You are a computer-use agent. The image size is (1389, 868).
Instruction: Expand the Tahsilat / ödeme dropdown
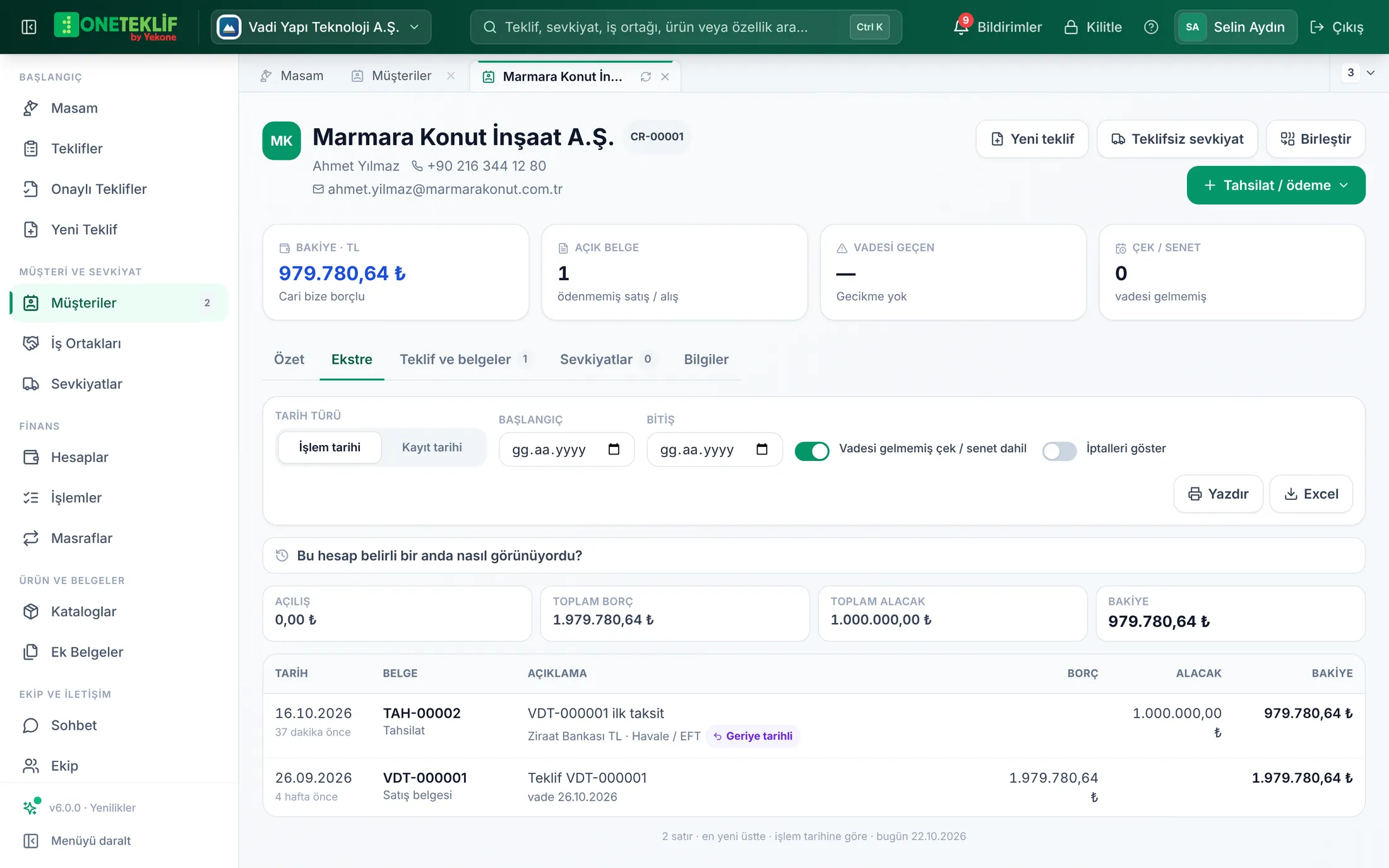tap(1276, 185)
